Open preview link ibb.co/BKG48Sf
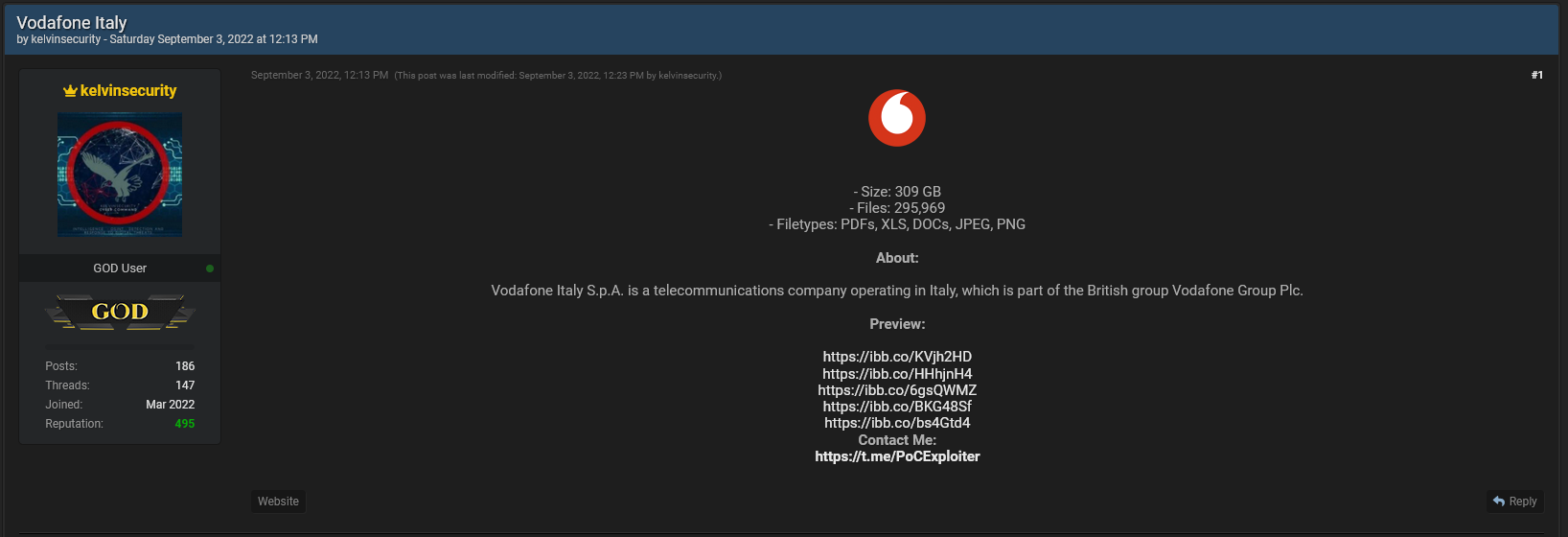 tap(897, 407)
